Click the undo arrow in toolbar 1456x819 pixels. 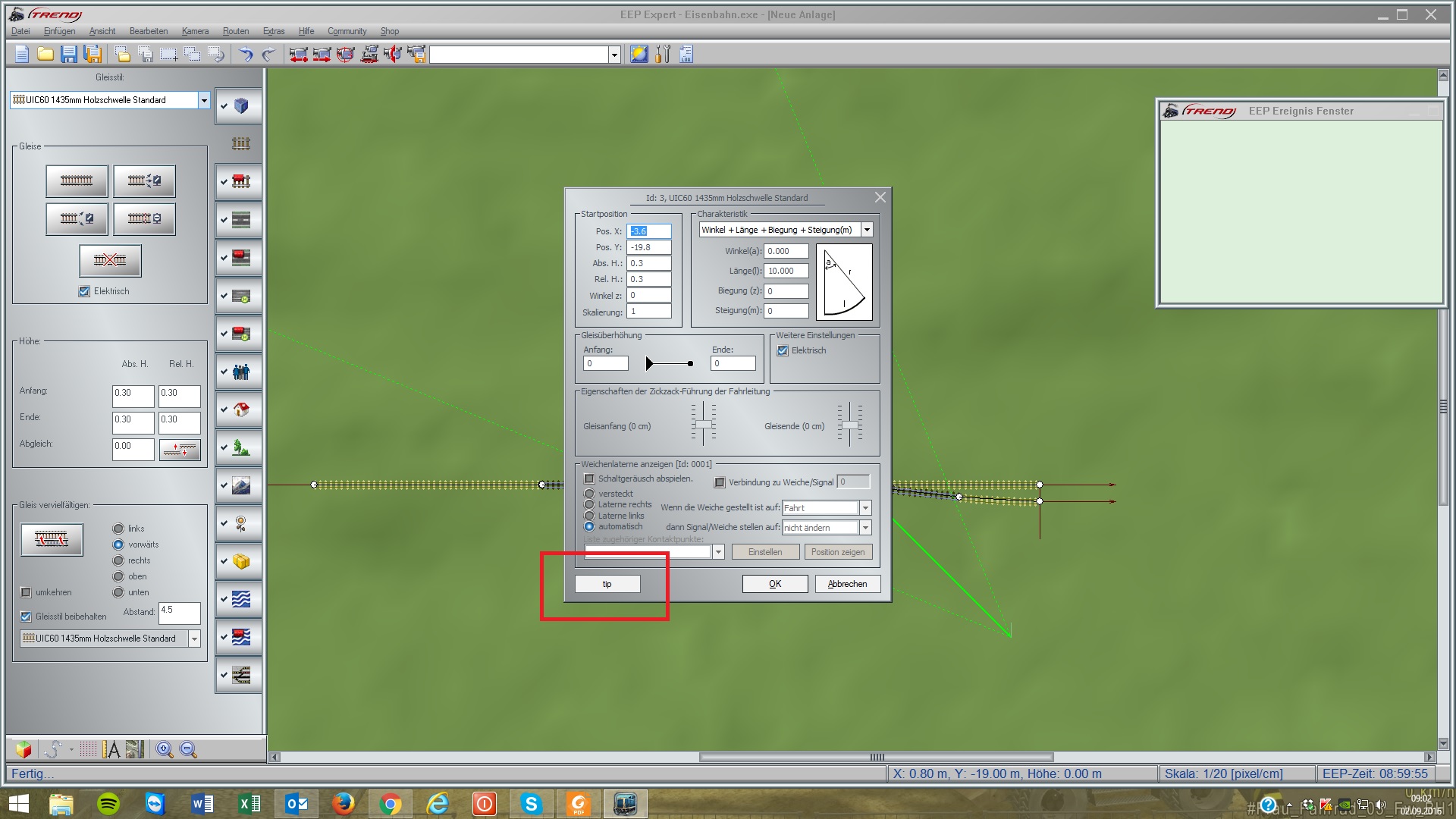[245, 54]
